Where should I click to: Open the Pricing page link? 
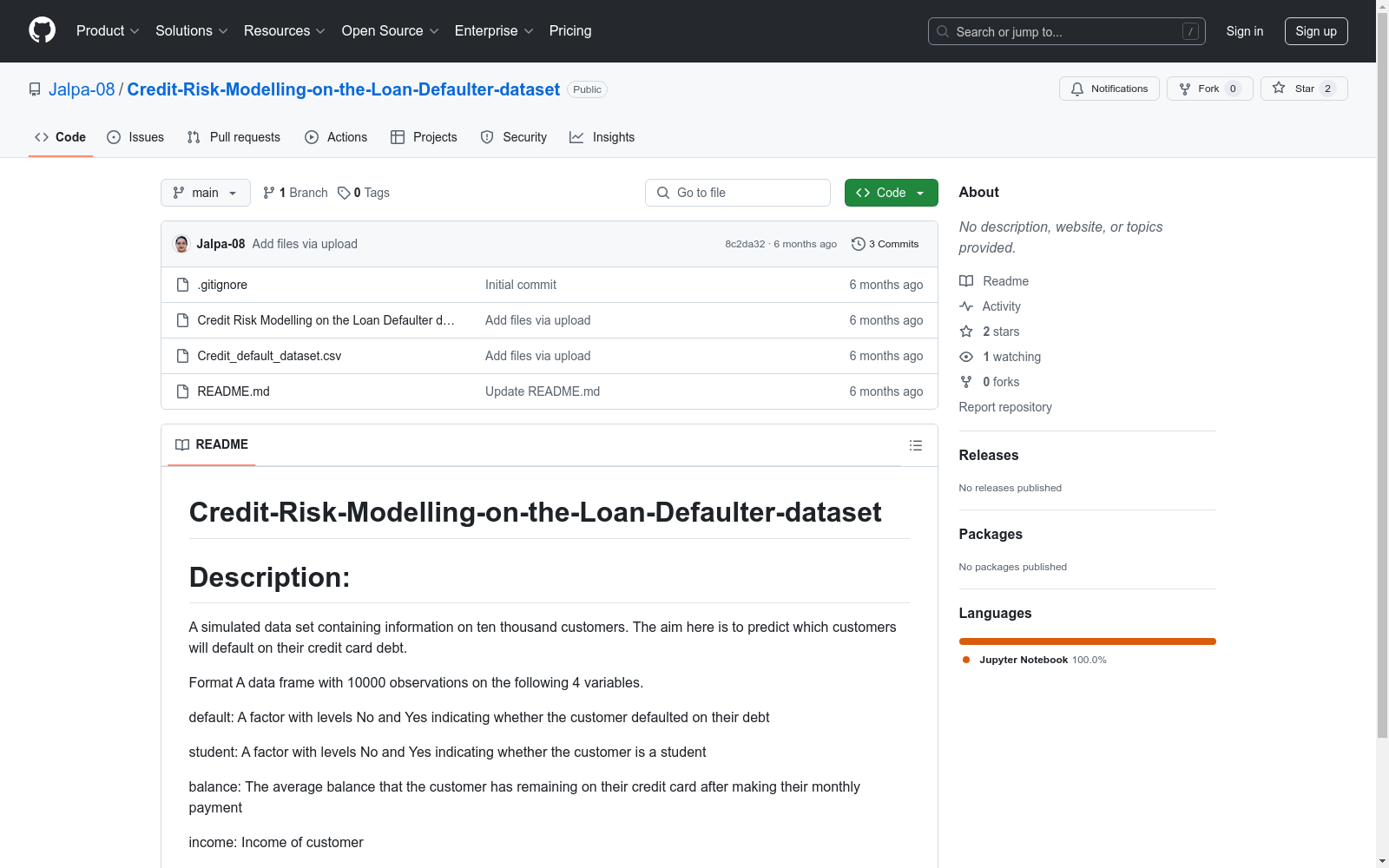pos(570,31)
